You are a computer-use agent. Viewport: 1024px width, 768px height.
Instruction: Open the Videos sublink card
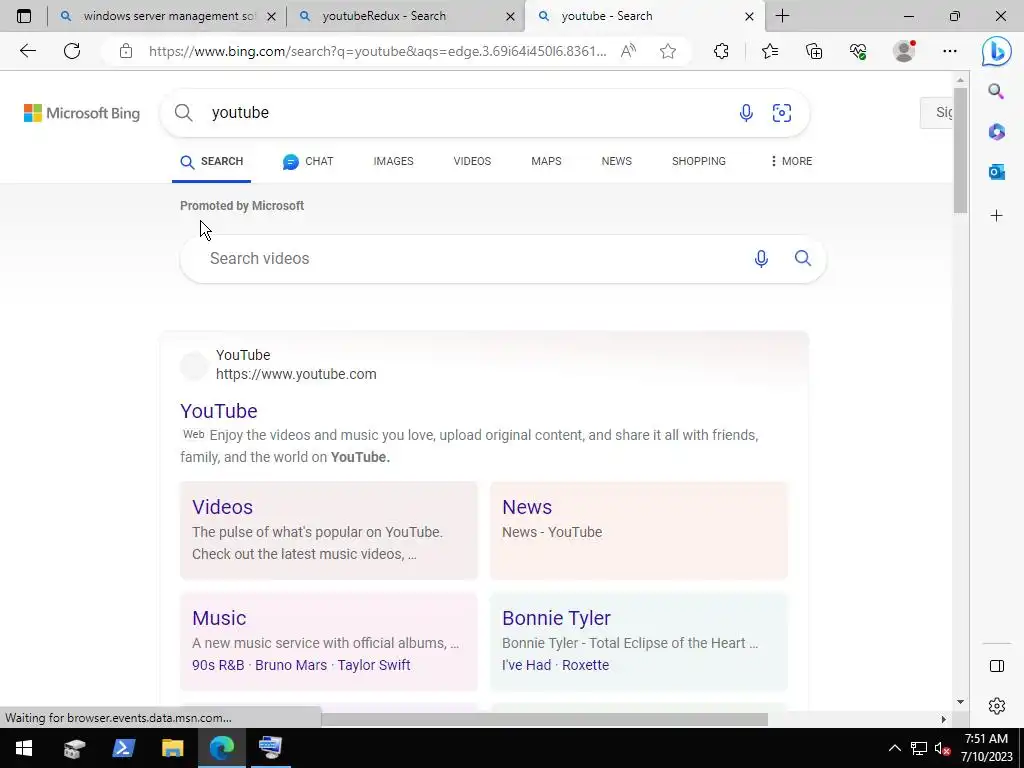tap(328, 530)
